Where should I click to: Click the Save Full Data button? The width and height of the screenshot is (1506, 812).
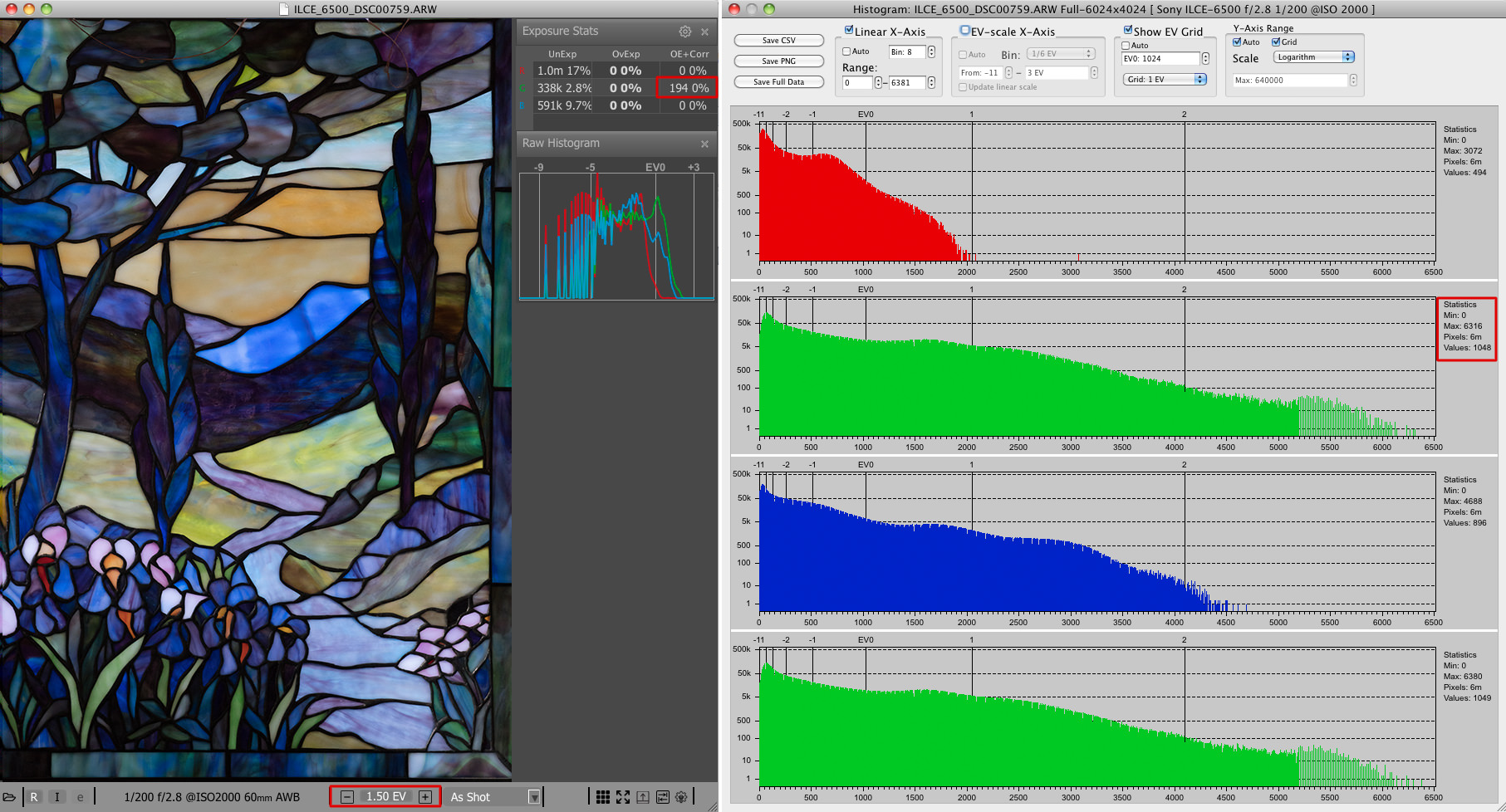point(778,82)
